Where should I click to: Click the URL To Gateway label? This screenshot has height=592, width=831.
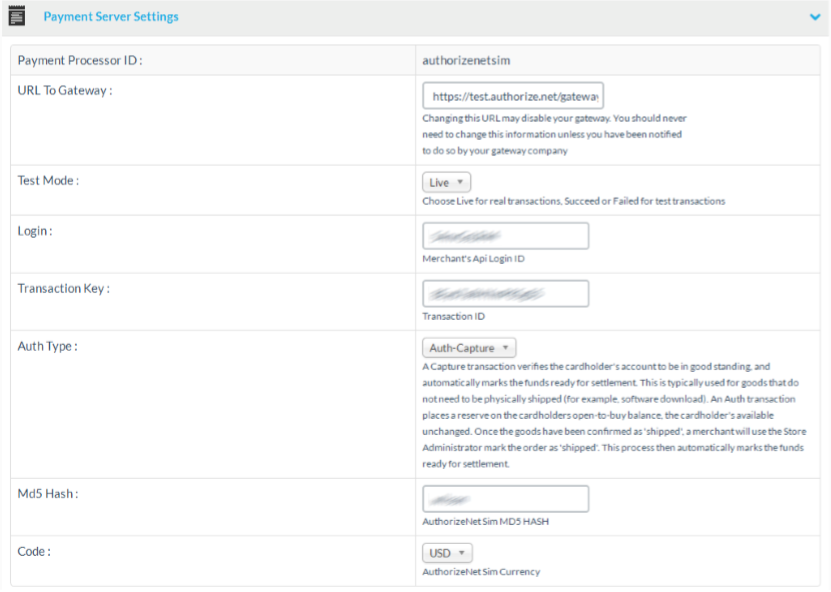65,90
